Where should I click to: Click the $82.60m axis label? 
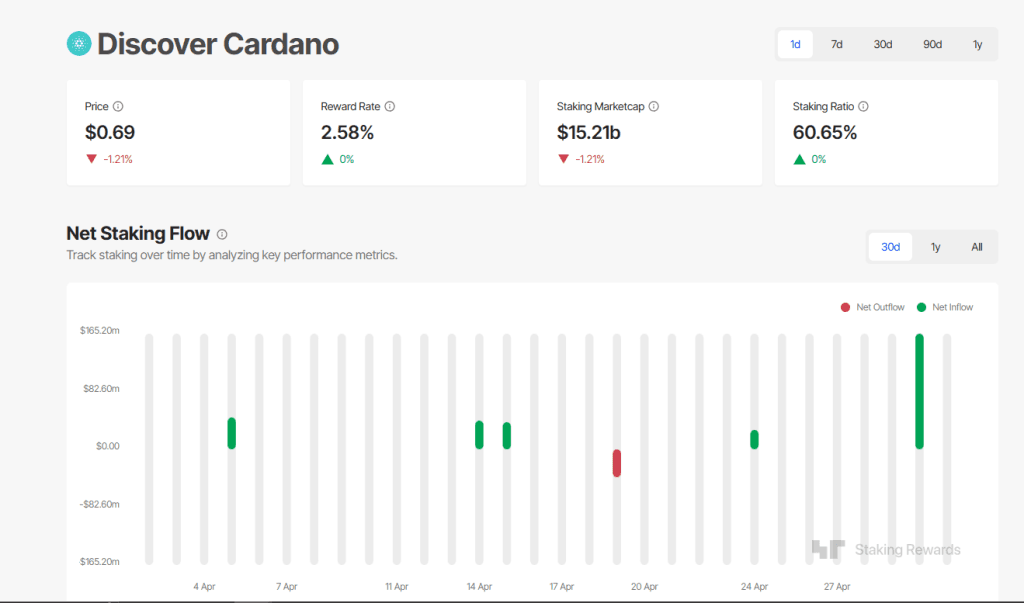[101, 389]
